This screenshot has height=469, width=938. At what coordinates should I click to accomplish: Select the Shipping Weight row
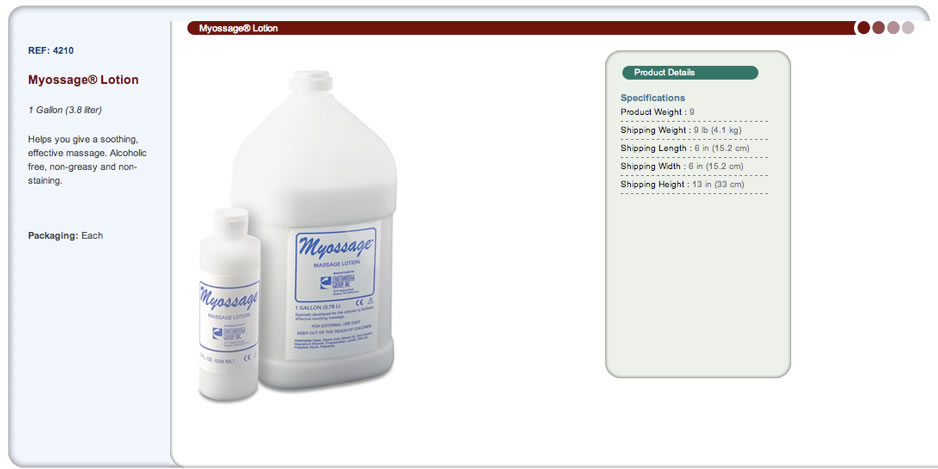coord(694,130)
